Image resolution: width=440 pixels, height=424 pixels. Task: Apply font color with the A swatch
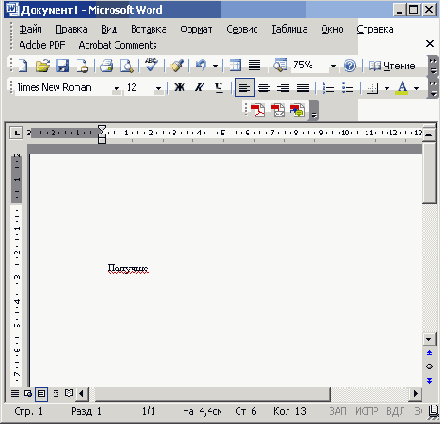[x=402, y=88]
